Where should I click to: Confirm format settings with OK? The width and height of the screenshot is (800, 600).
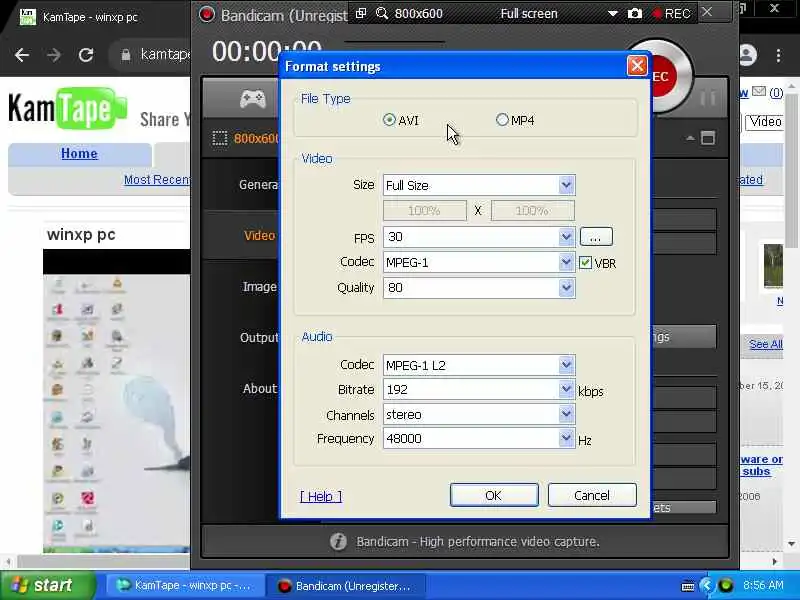pyautogui.click(x=494, y=495)
